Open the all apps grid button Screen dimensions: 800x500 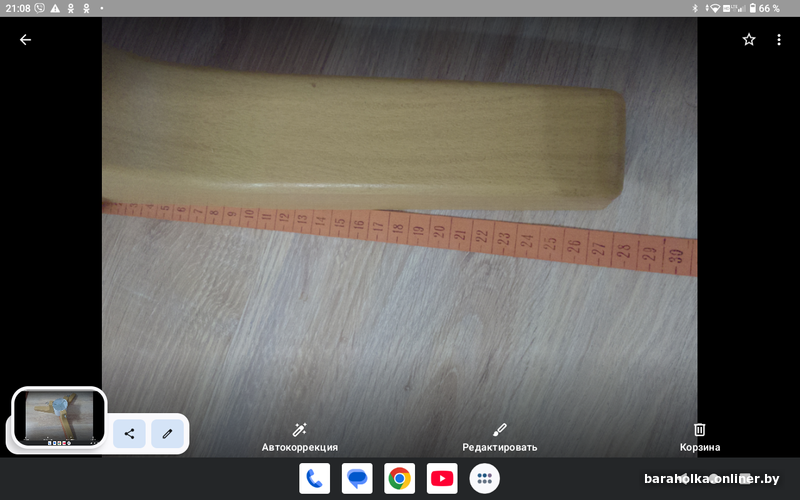tap(484, 479)
